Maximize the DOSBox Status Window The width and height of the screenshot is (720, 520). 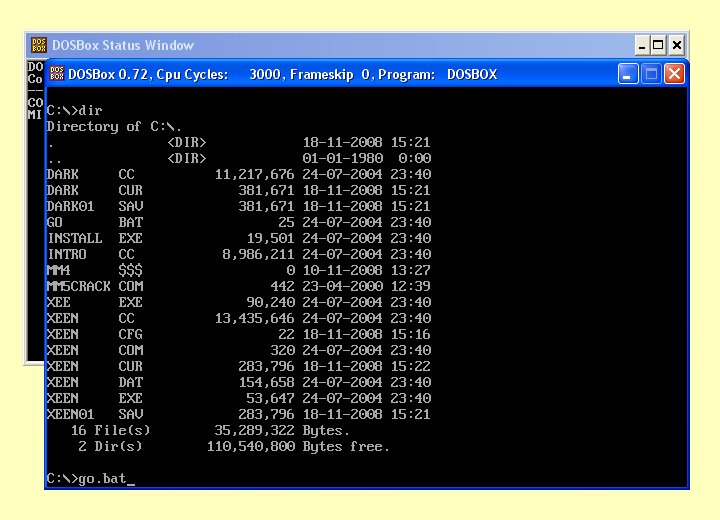coord(658,45)
